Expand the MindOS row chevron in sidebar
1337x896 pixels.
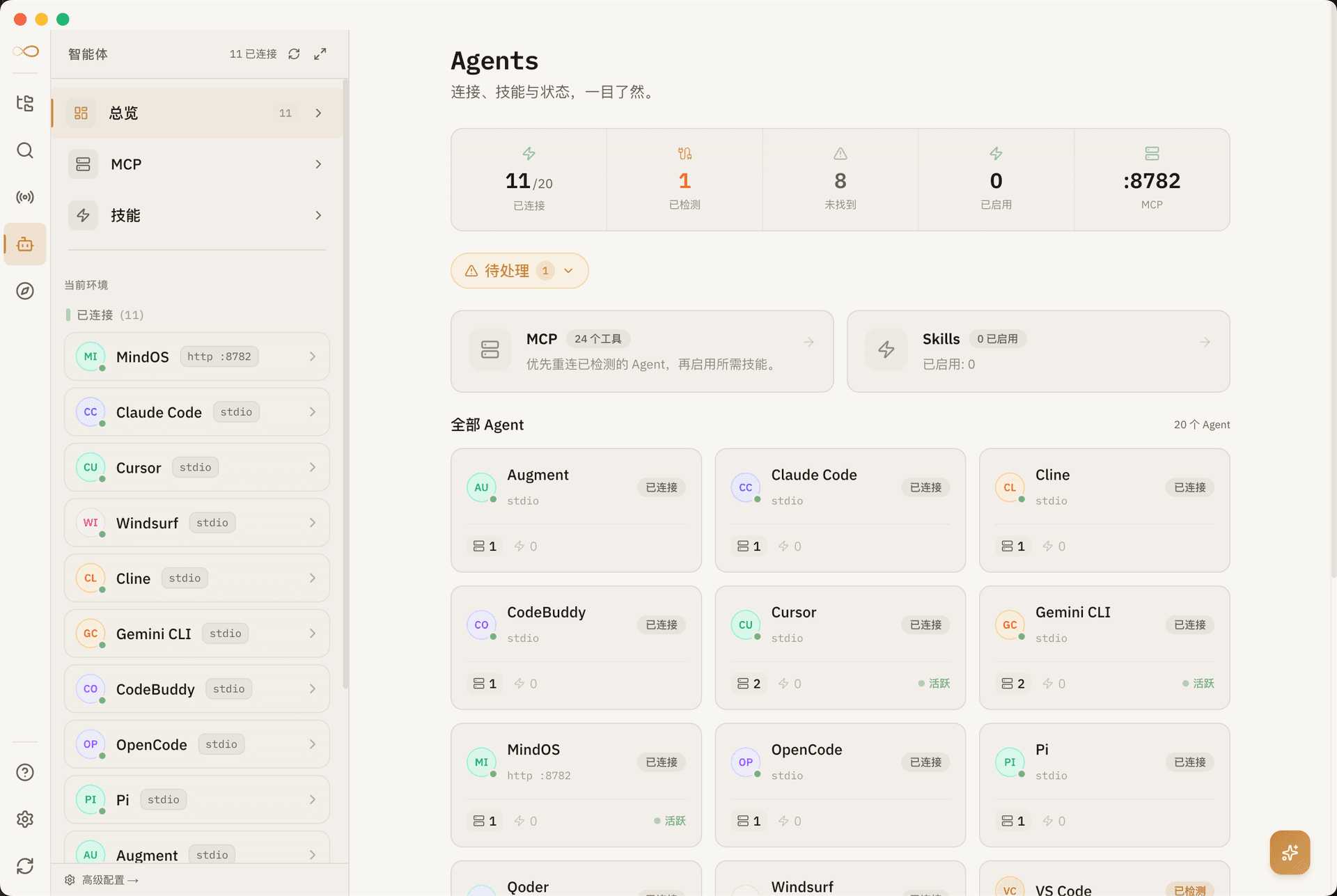click(x=313, y=356)
